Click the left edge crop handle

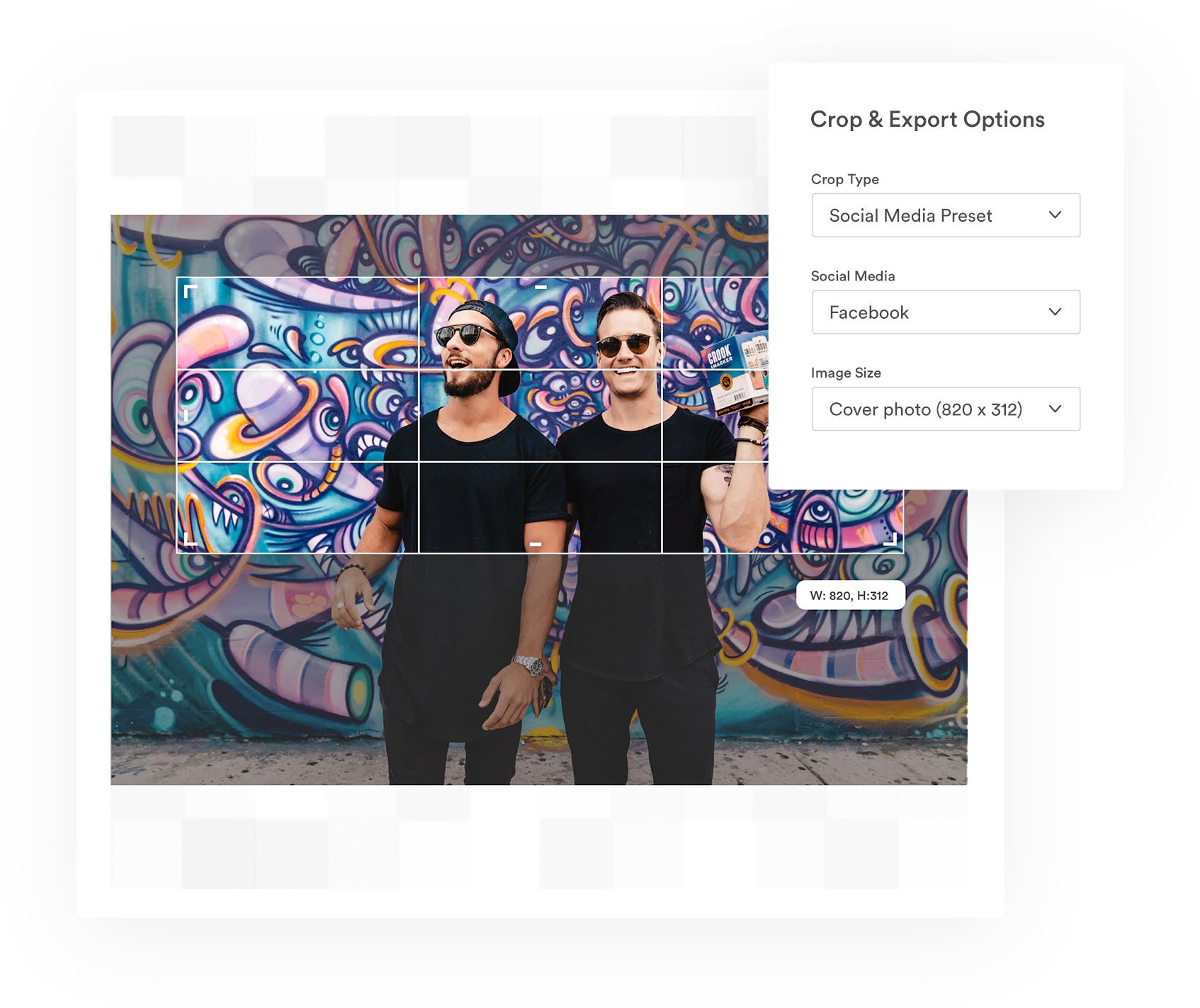(x=186, y=415)
